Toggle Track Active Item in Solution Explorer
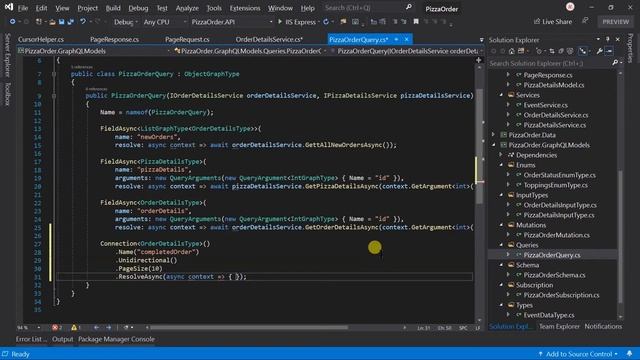640x360 pixels. click(583, 51)
